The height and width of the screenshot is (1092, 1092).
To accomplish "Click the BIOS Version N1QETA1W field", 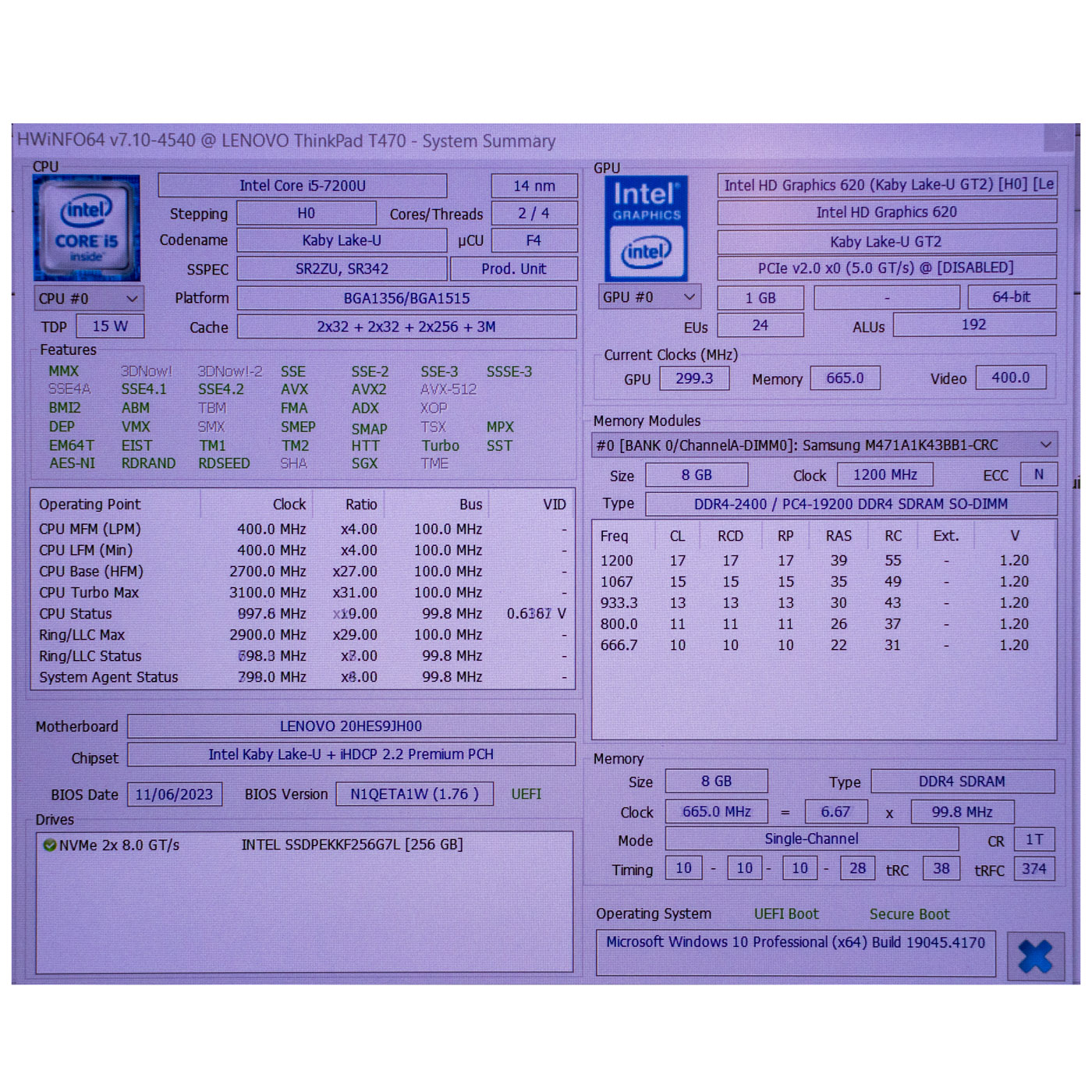I will point(414,794).
